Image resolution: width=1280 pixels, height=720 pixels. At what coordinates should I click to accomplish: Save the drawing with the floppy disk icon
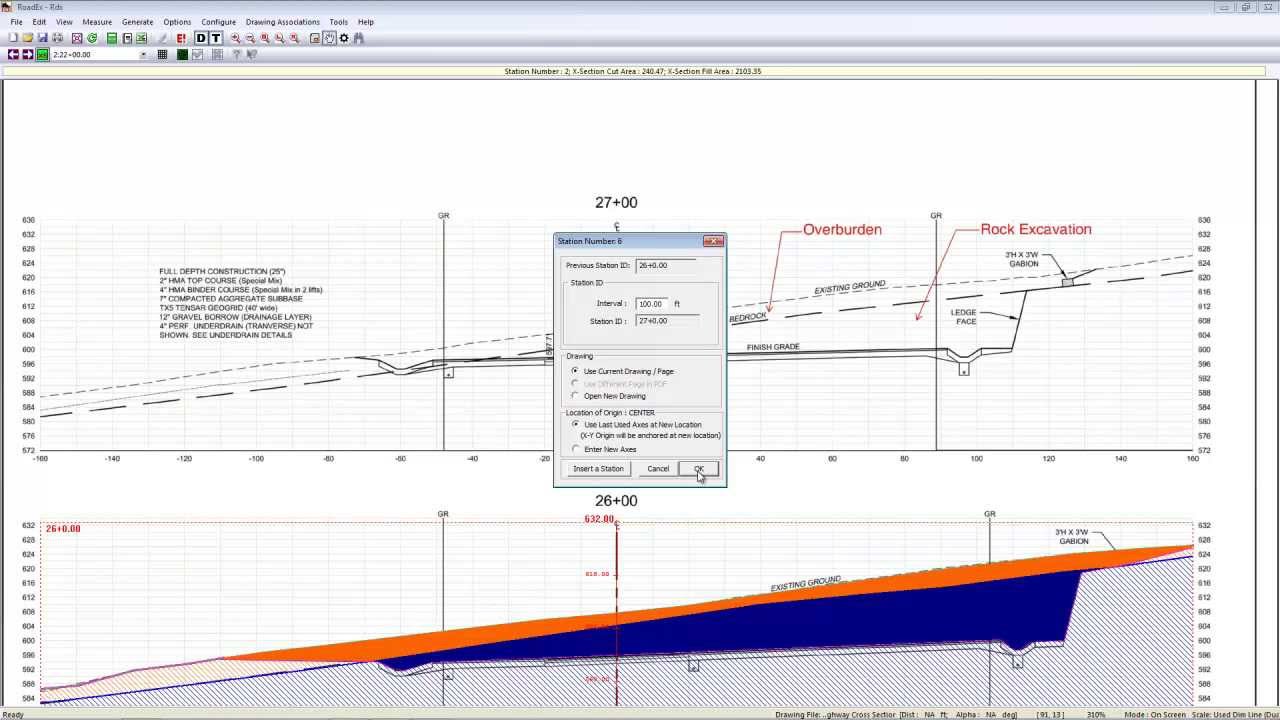[43, 38]
